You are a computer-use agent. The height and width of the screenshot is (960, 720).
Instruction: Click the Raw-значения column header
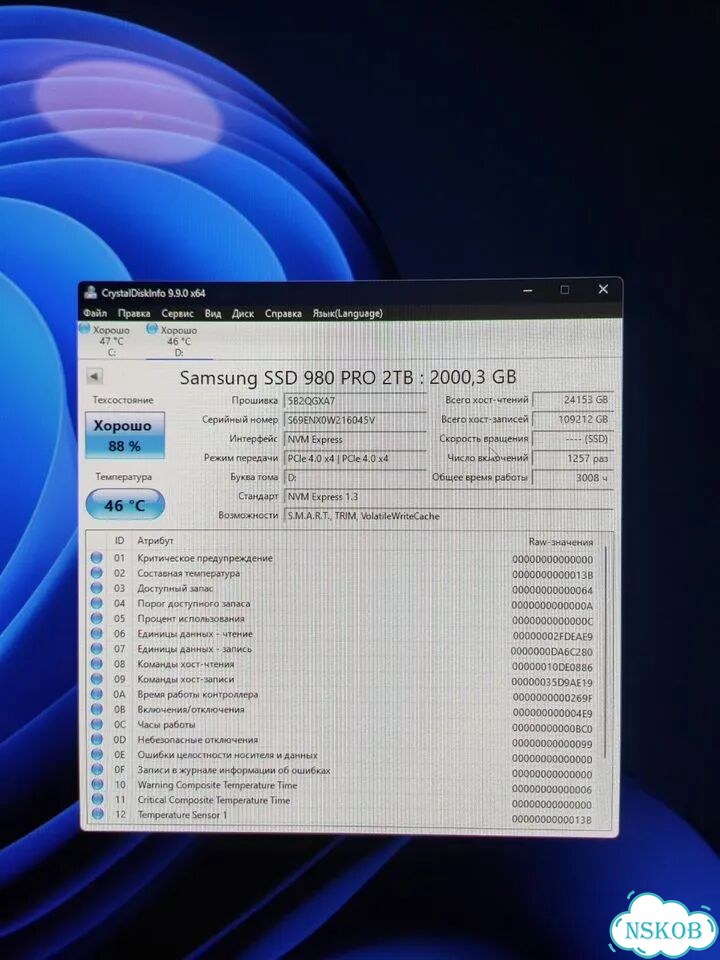[561, 542]
